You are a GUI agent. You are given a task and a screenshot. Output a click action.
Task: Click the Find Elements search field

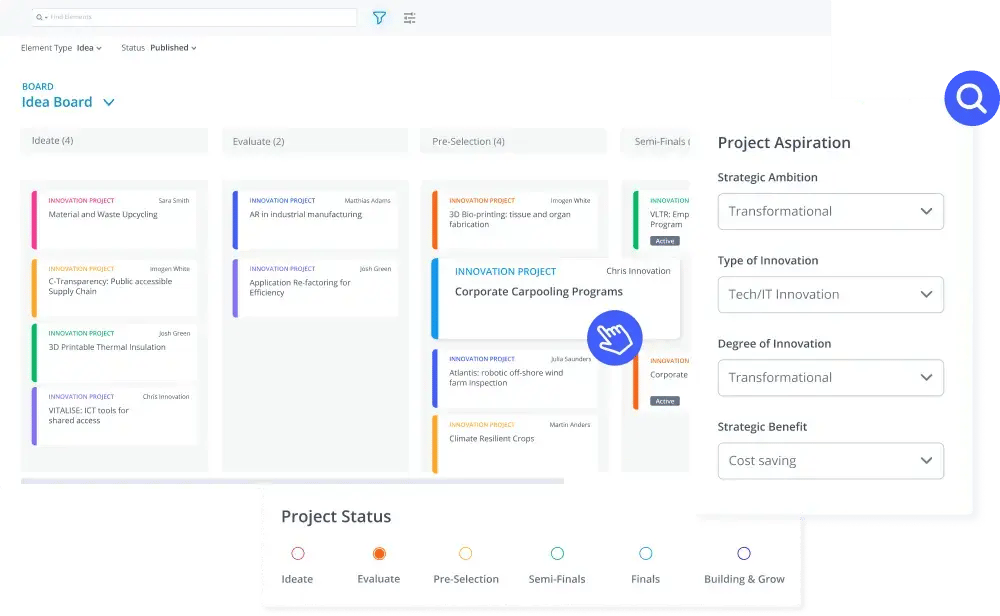point(200,18)
